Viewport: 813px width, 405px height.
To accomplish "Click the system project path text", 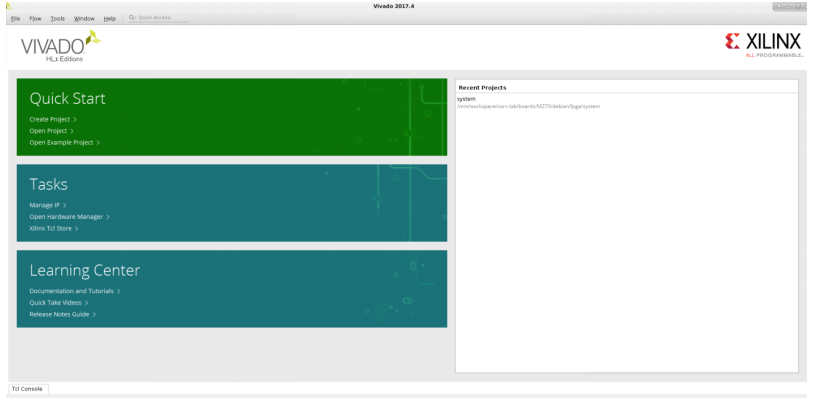I will click(x=528, y=106).
